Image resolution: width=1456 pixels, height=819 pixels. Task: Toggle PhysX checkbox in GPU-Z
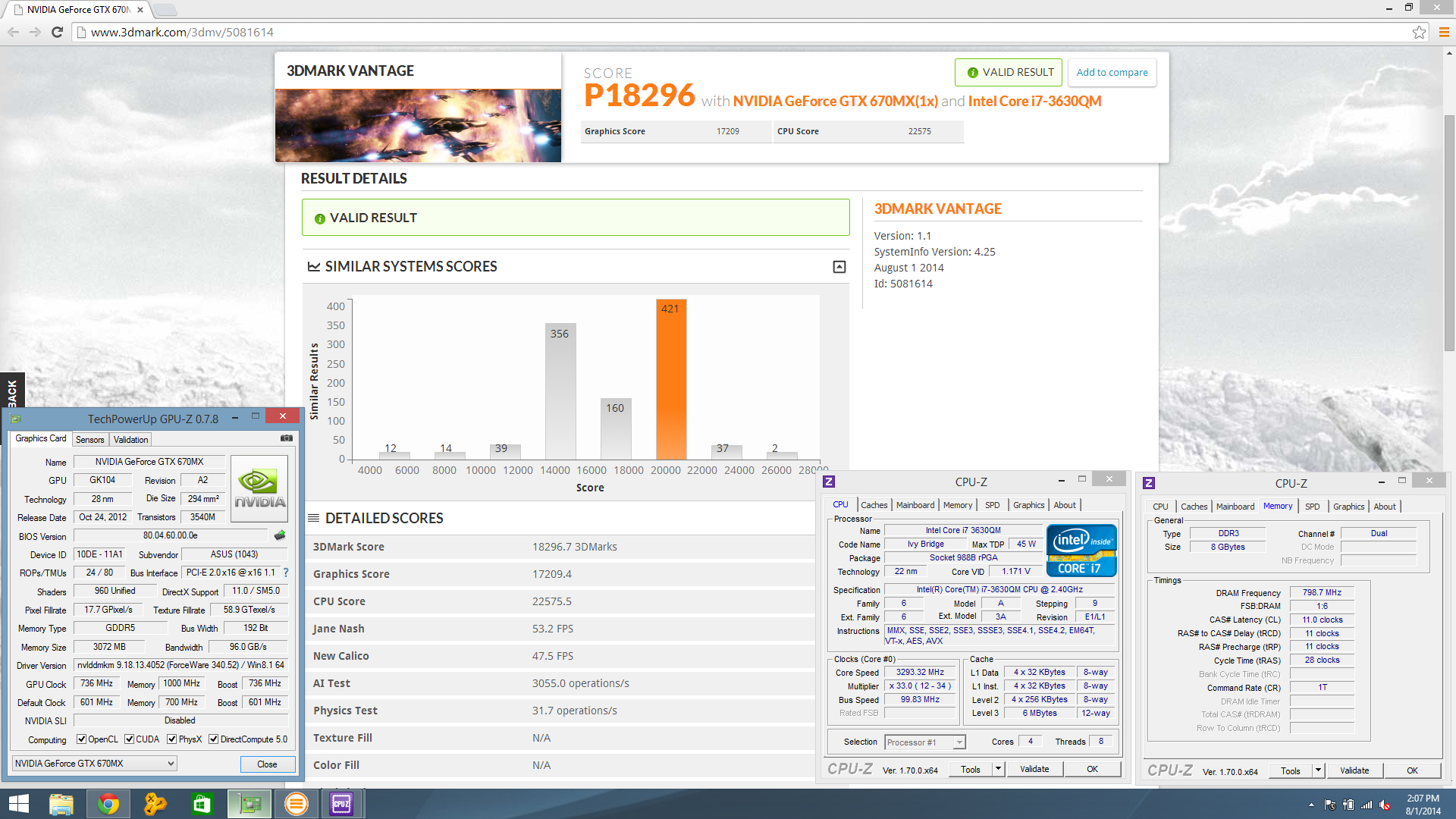click(172, 739)
